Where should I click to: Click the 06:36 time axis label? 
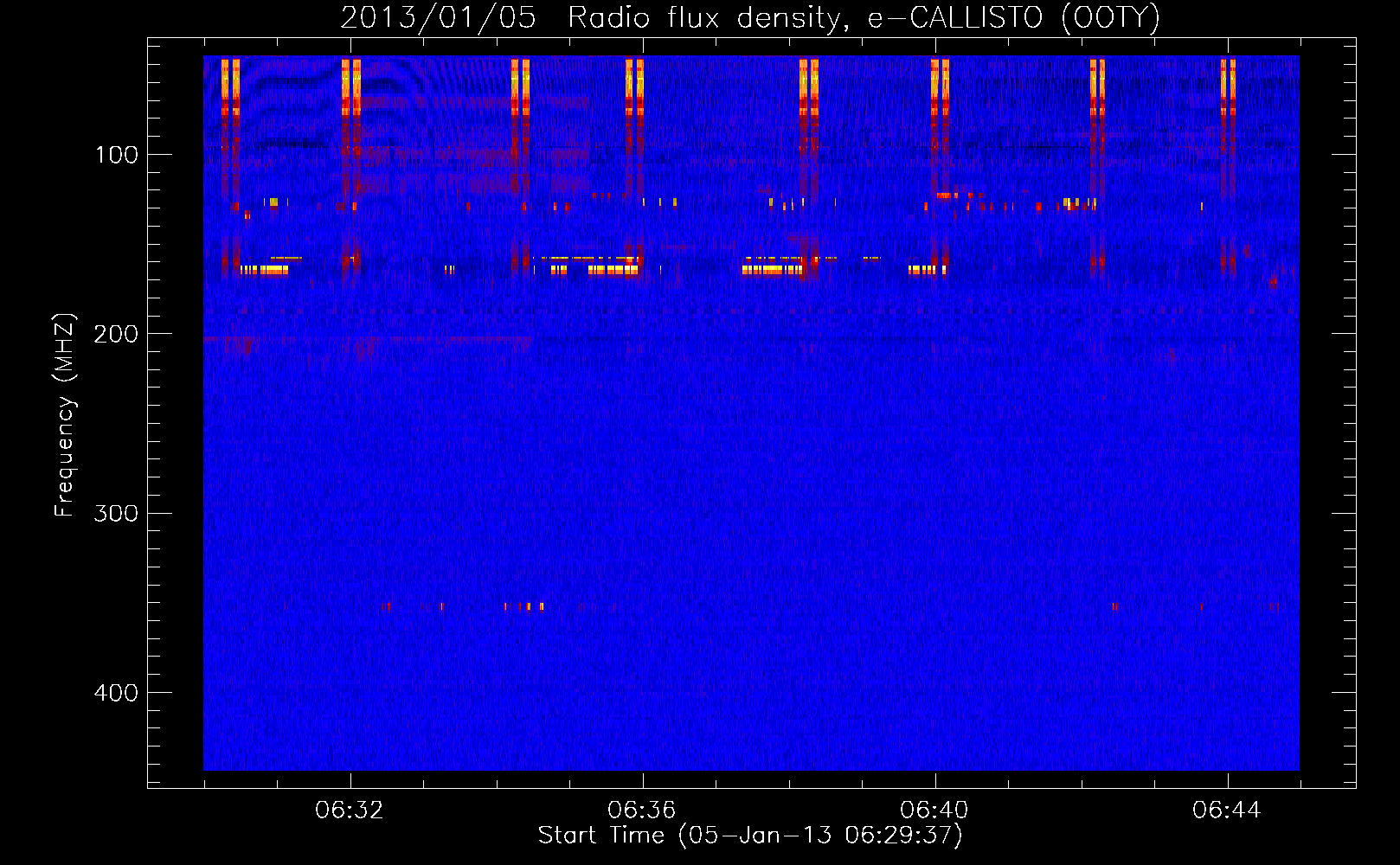coord(642,811)
